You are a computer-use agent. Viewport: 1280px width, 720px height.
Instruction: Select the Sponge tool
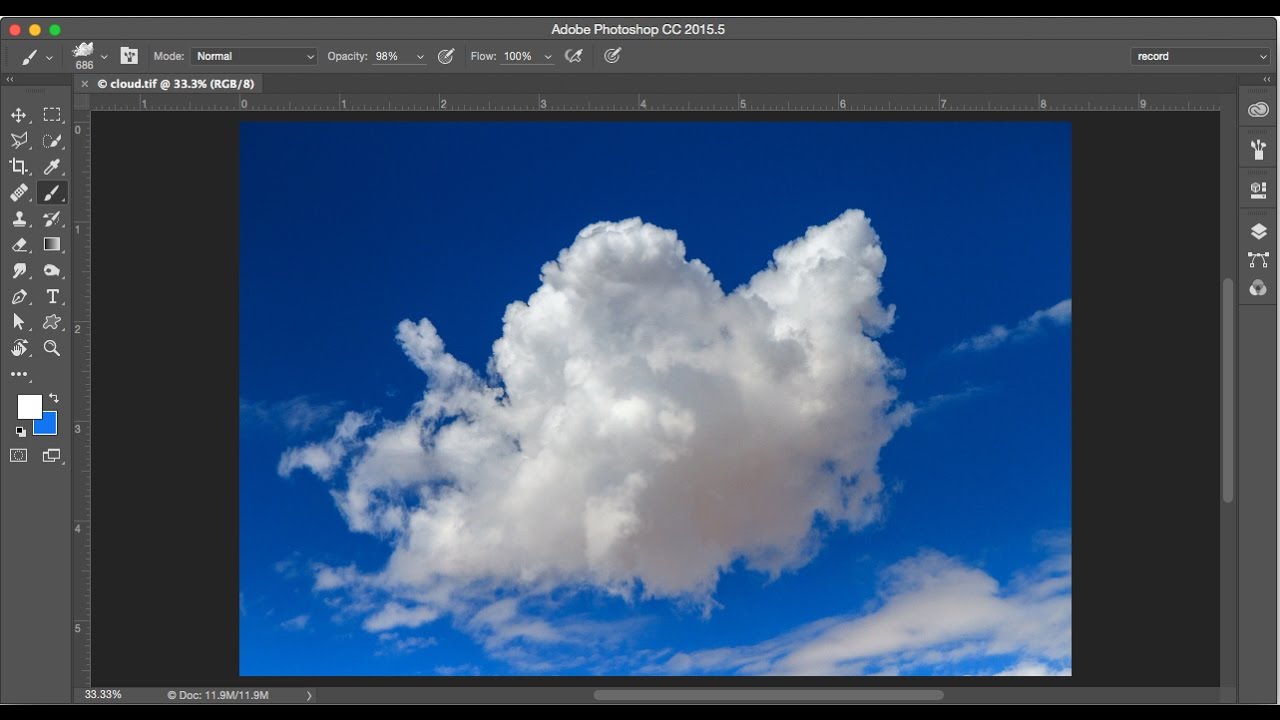click(x=52, y=271)
